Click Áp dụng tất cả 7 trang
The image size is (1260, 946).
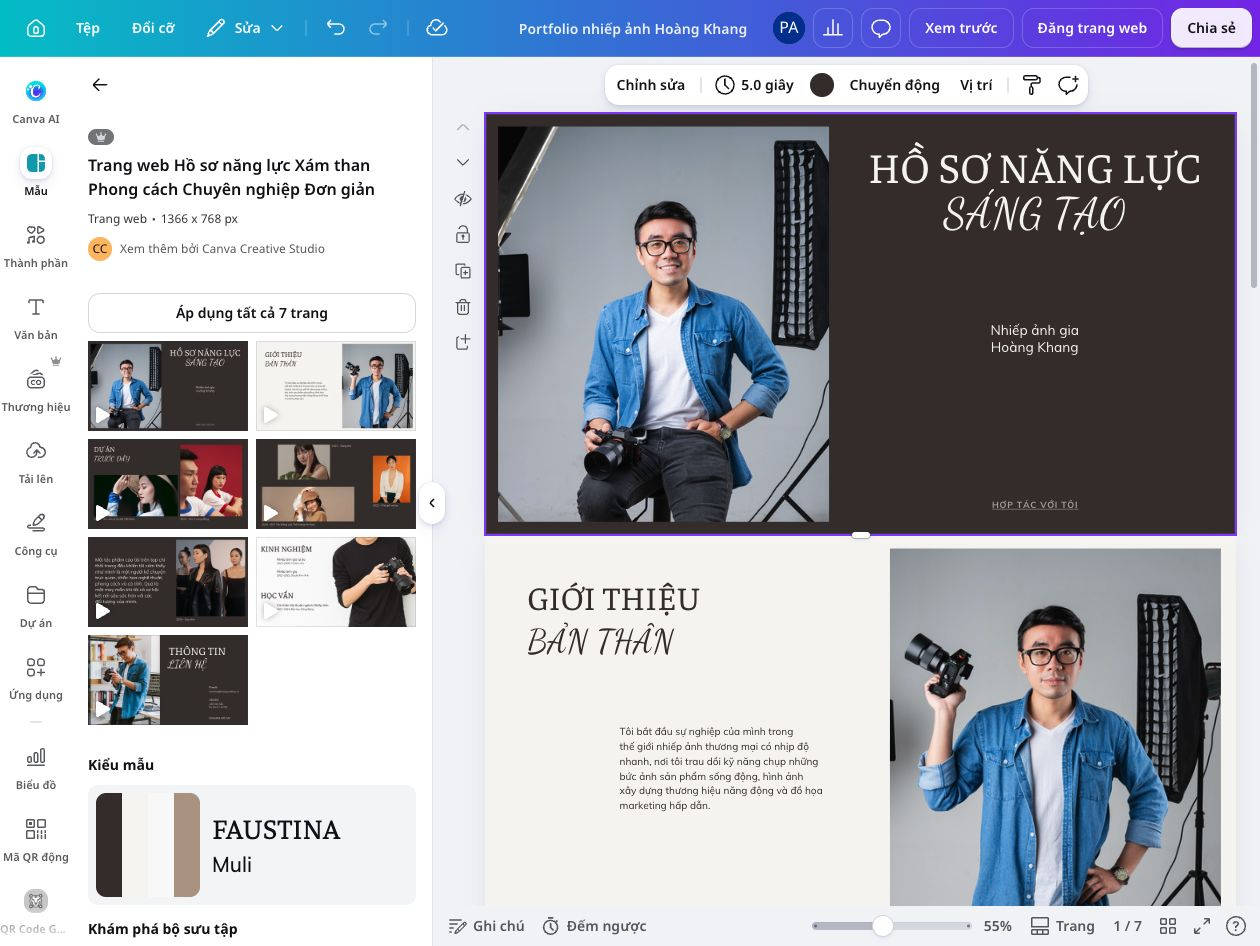coord(252,313)
